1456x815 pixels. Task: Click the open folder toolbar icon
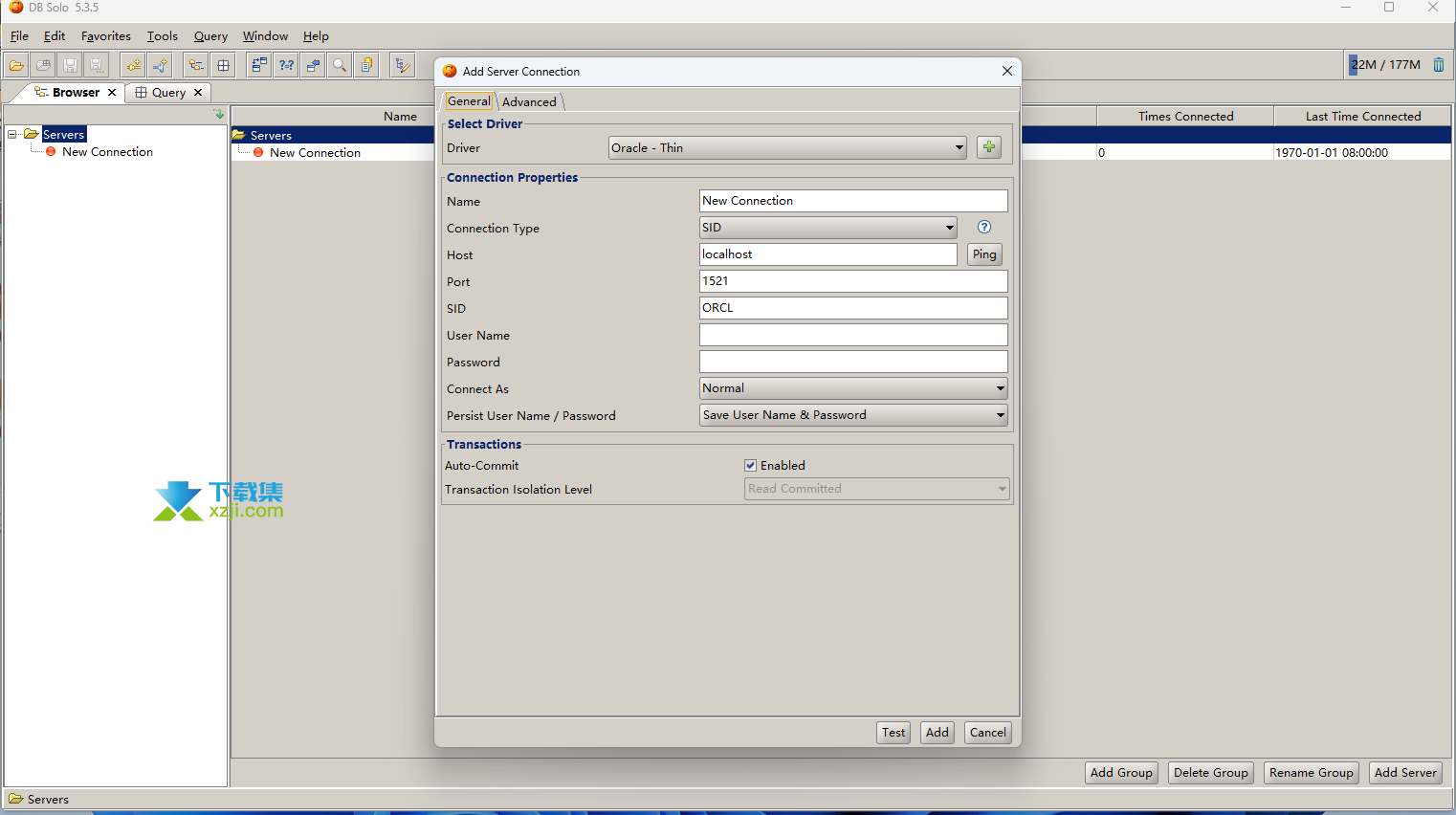(17, 65)
